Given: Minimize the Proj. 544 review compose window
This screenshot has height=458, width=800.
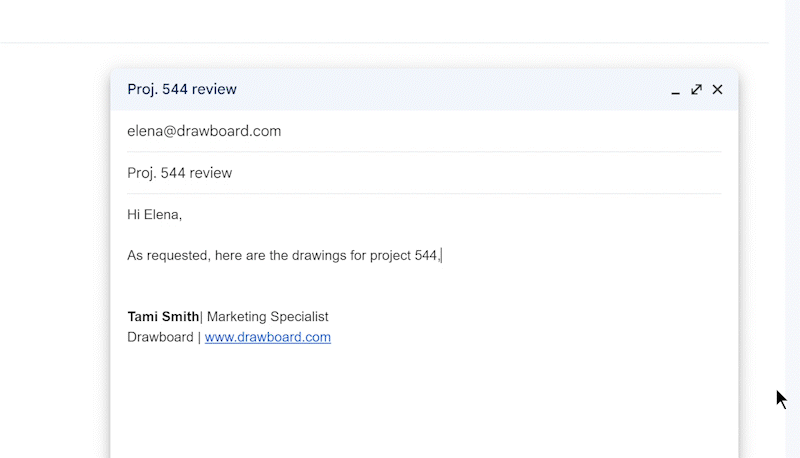Looking at the screenshot, I should coord(676,90).
